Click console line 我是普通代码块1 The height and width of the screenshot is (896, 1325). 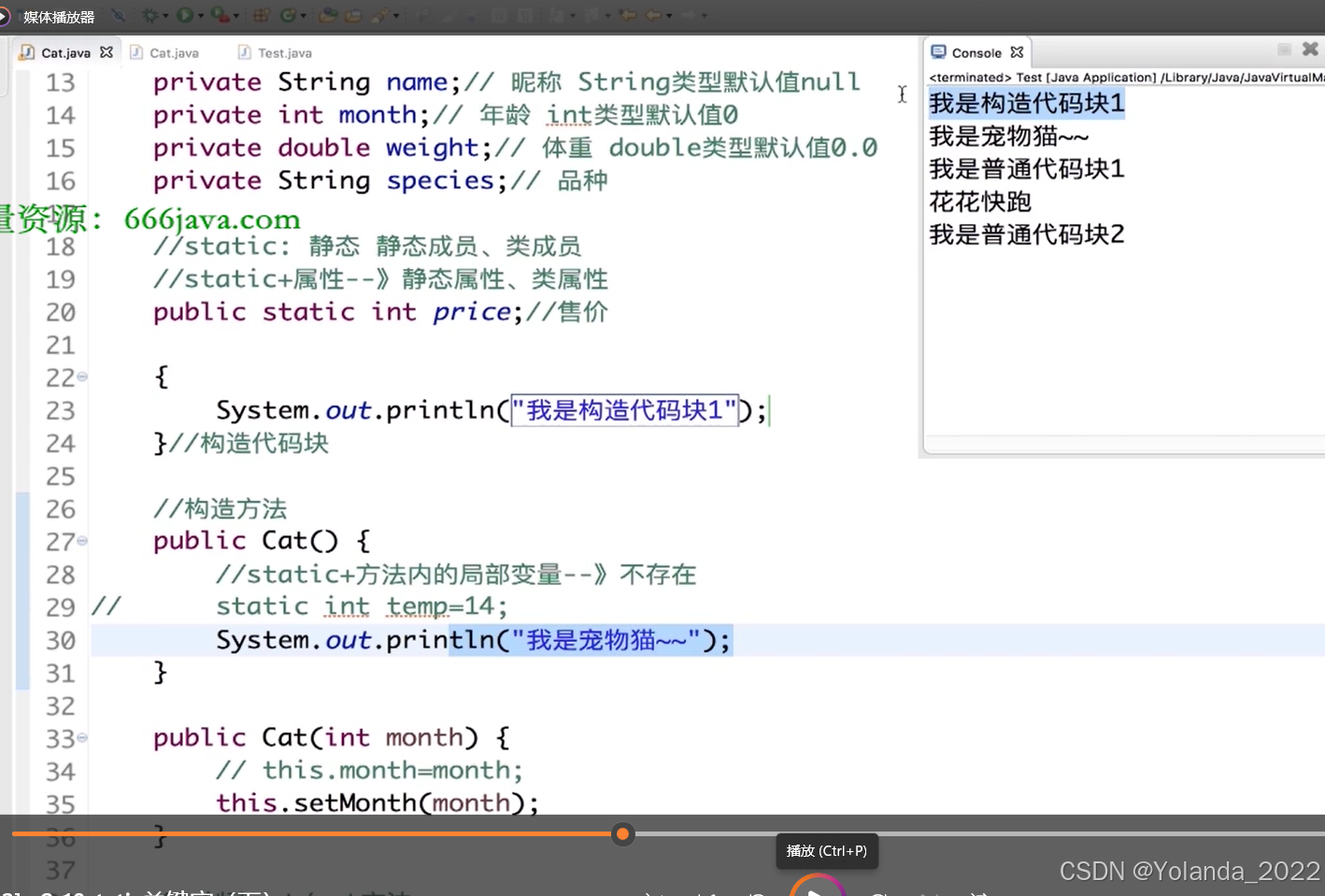point(1026,168)
